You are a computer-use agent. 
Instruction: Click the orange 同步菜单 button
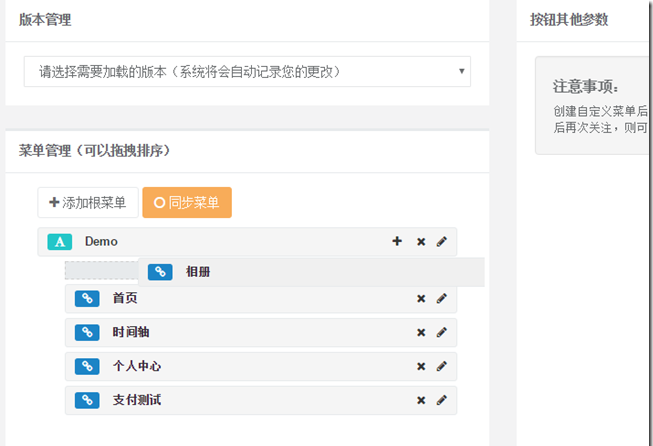coord(187,202)
